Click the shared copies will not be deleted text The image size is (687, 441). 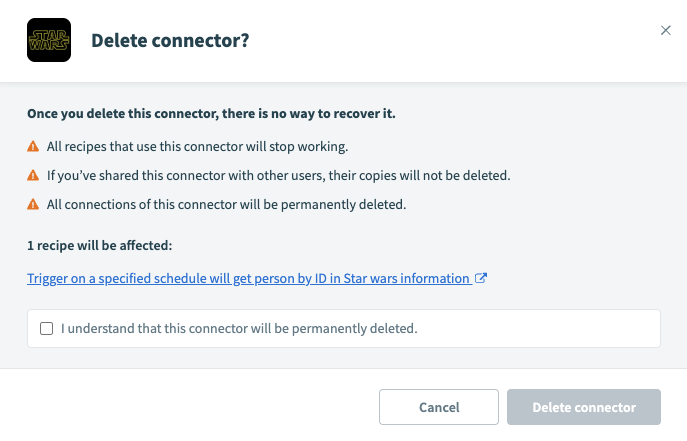(x=279, y=175)
